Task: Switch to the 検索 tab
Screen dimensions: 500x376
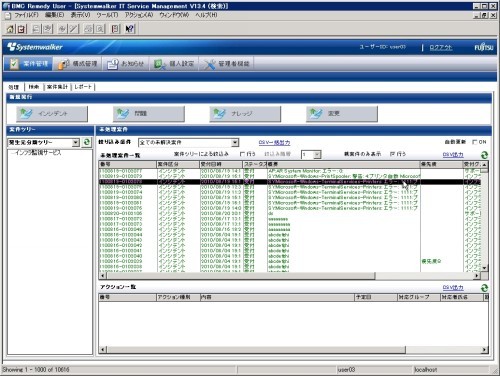Action: [x=34, y=87]
